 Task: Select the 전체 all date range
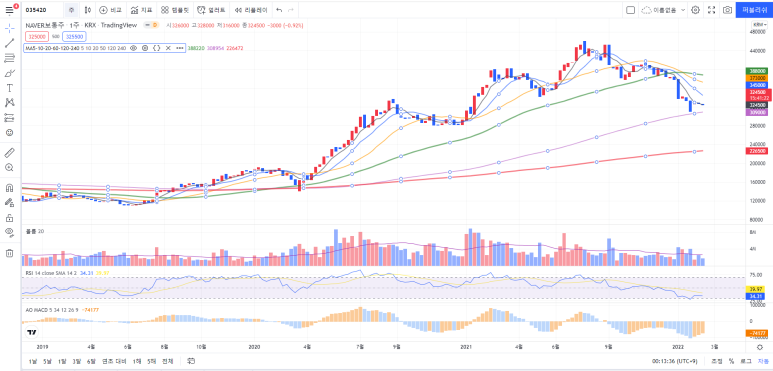(168, 361)
